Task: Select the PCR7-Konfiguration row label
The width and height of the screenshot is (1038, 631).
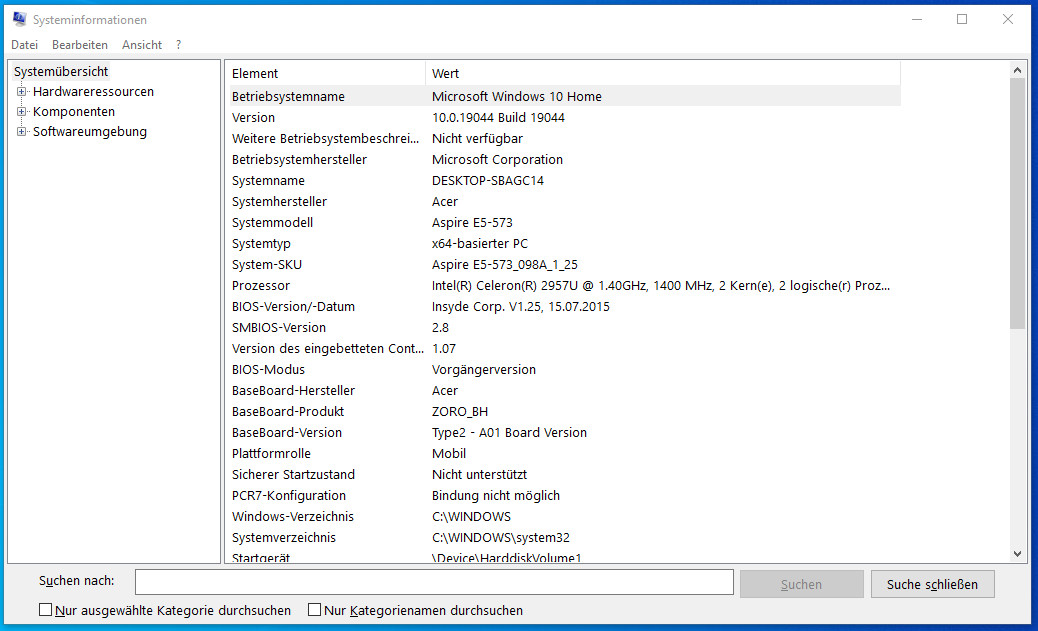Action: pyautogui.click(x=289, y=496)
